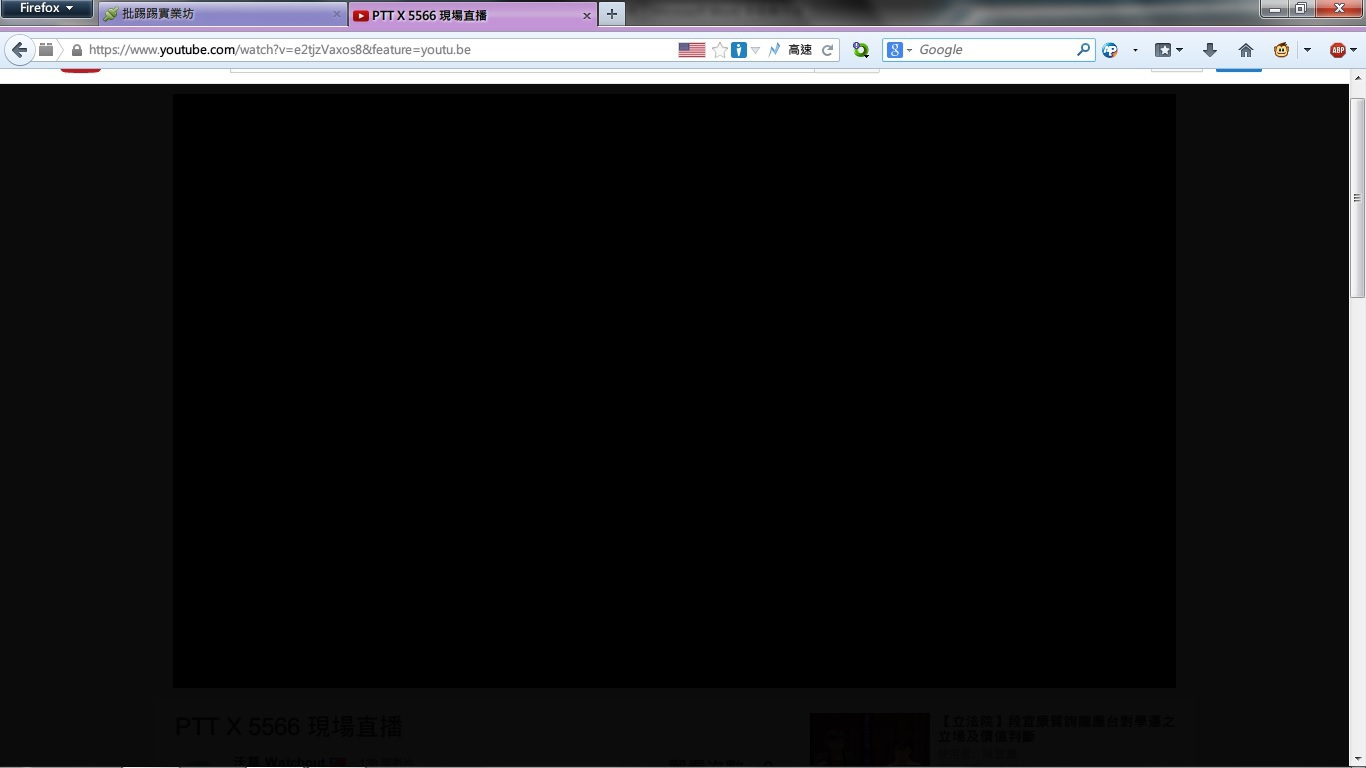Image resolution: width=1366 pixels, height=768 pixels.
Task: Open the dimmed 立法院 related video title link
Action: (1057, 728)
